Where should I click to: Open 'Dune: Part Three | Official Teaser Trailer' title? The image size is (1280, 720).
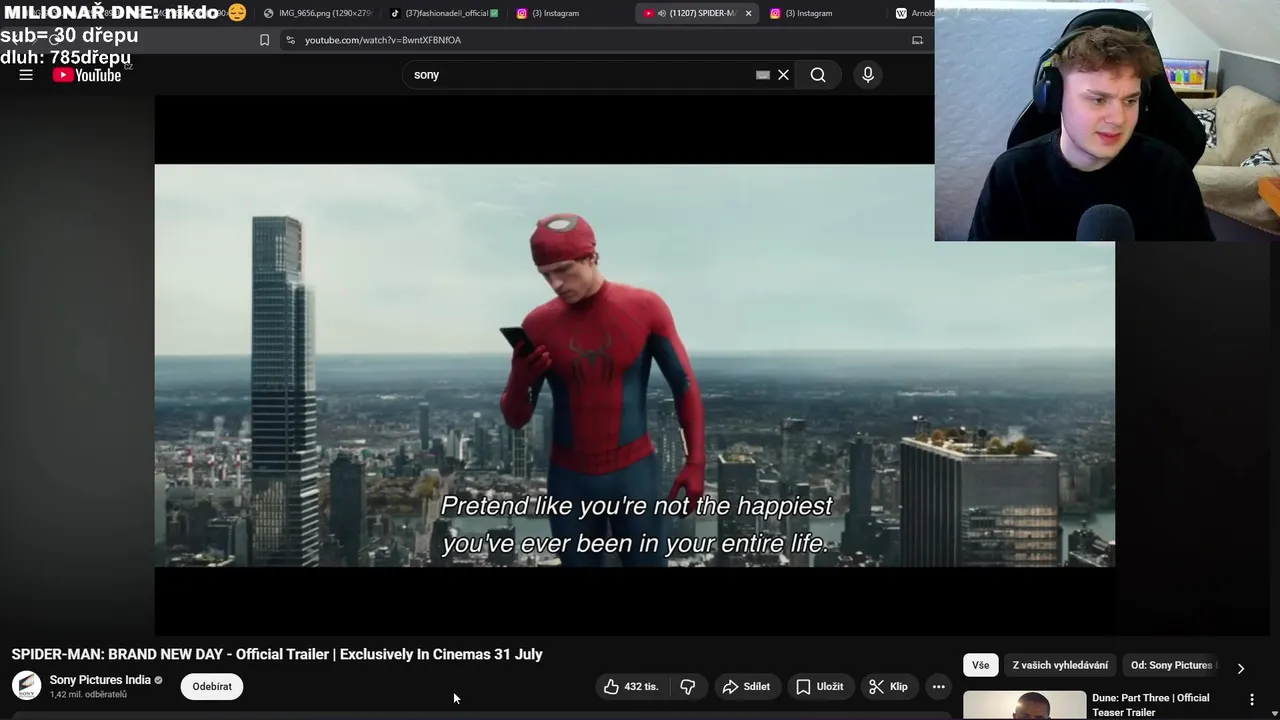(x=1151, y=705)
